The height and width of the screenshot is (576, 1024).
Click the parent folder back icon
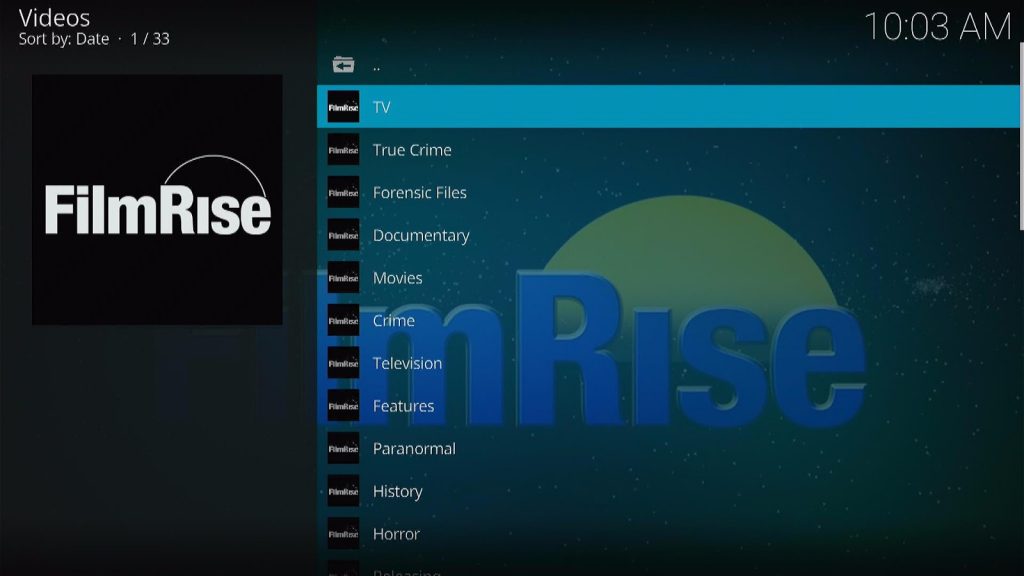pos(343,65)
